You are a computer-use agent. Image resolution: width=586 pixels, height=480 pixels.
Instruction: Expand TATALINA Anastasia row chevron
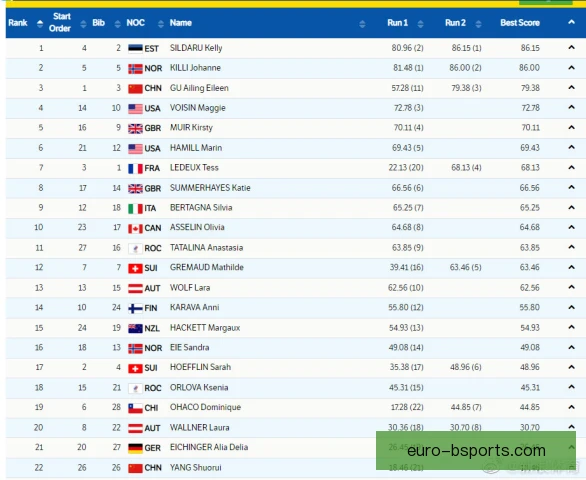(571, 247)
